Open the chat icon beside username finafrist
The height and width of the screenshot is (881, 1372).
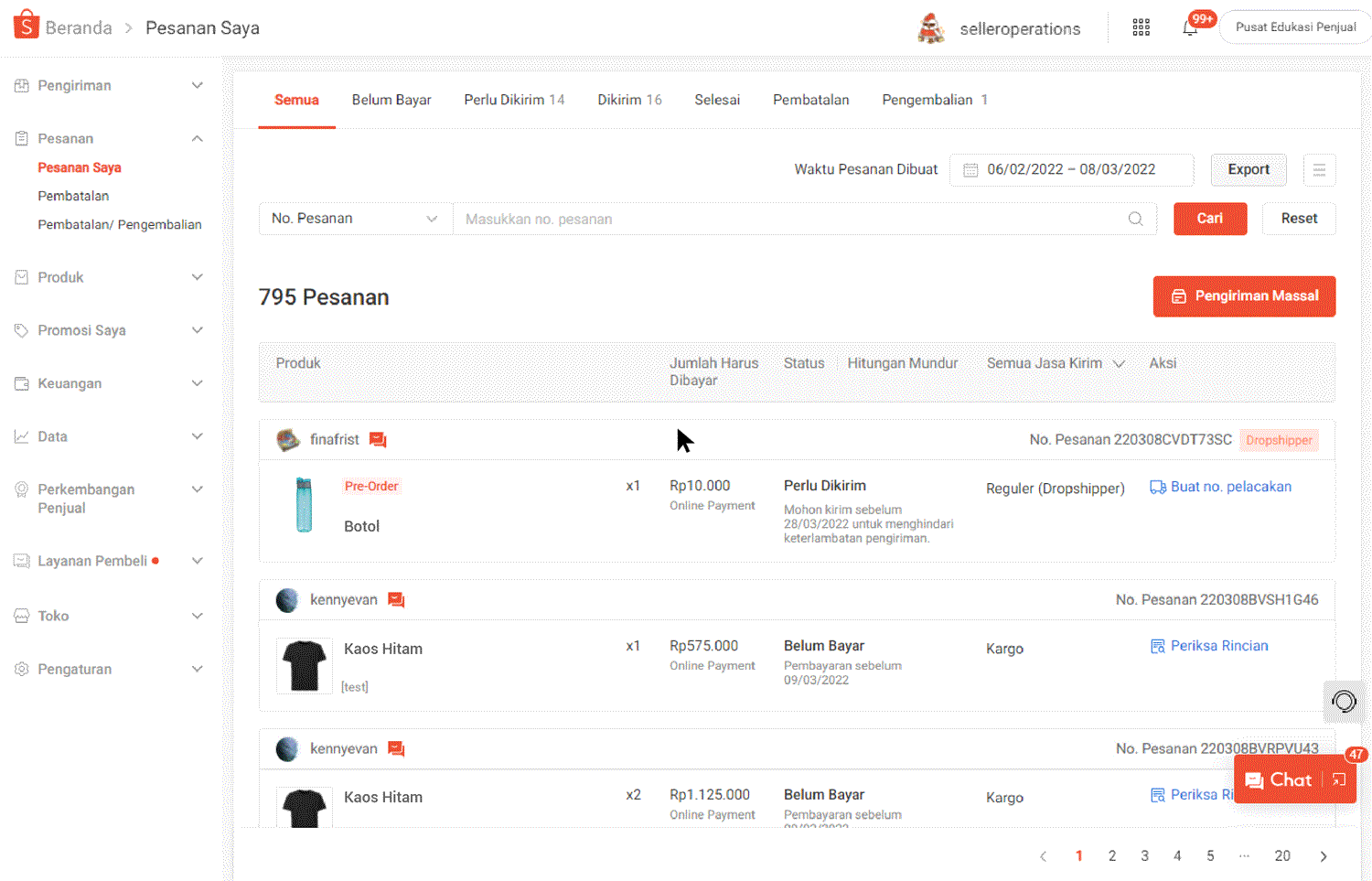pos(378,439)
